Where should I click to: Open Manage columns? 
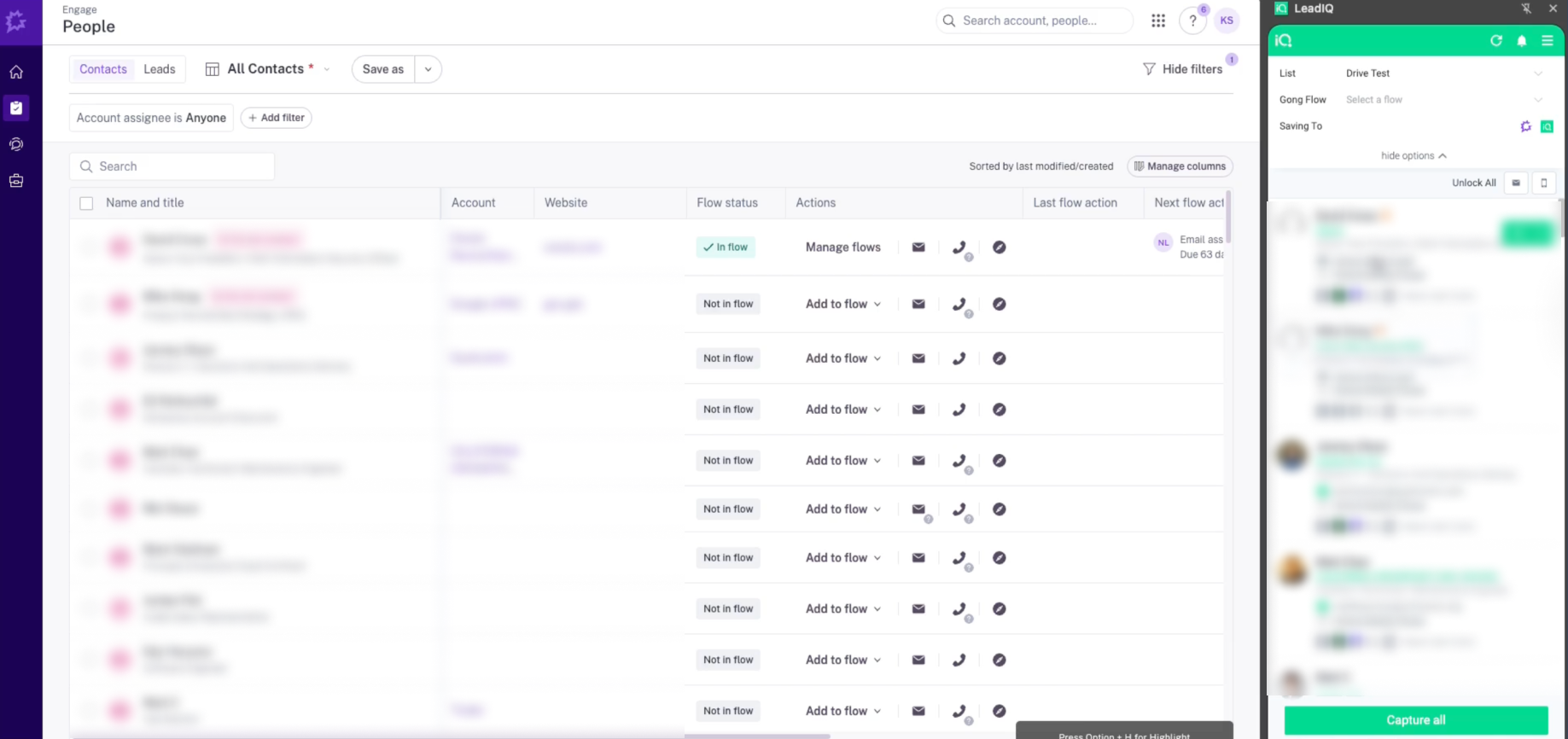1180,166
